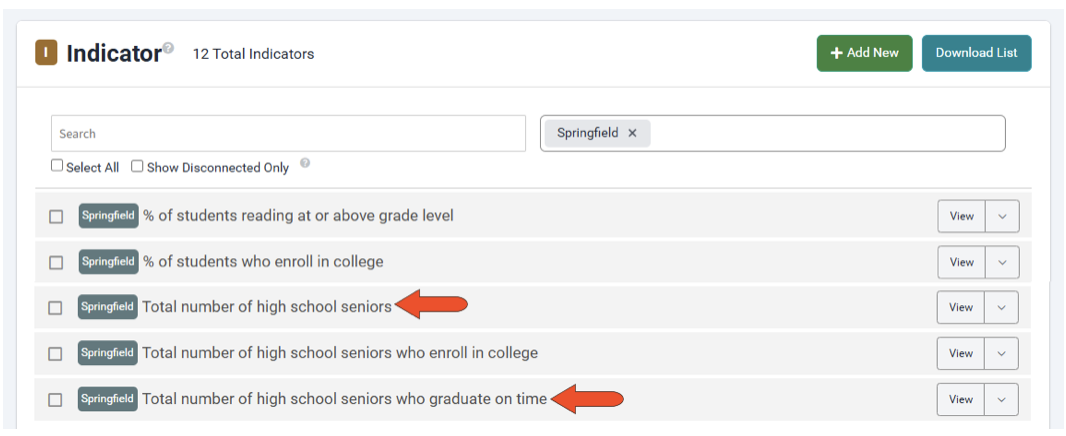Viewport: 1066px width, 436px height.
Task: Click help icon next to Show Disconnected Only
Action: (305, 163)
